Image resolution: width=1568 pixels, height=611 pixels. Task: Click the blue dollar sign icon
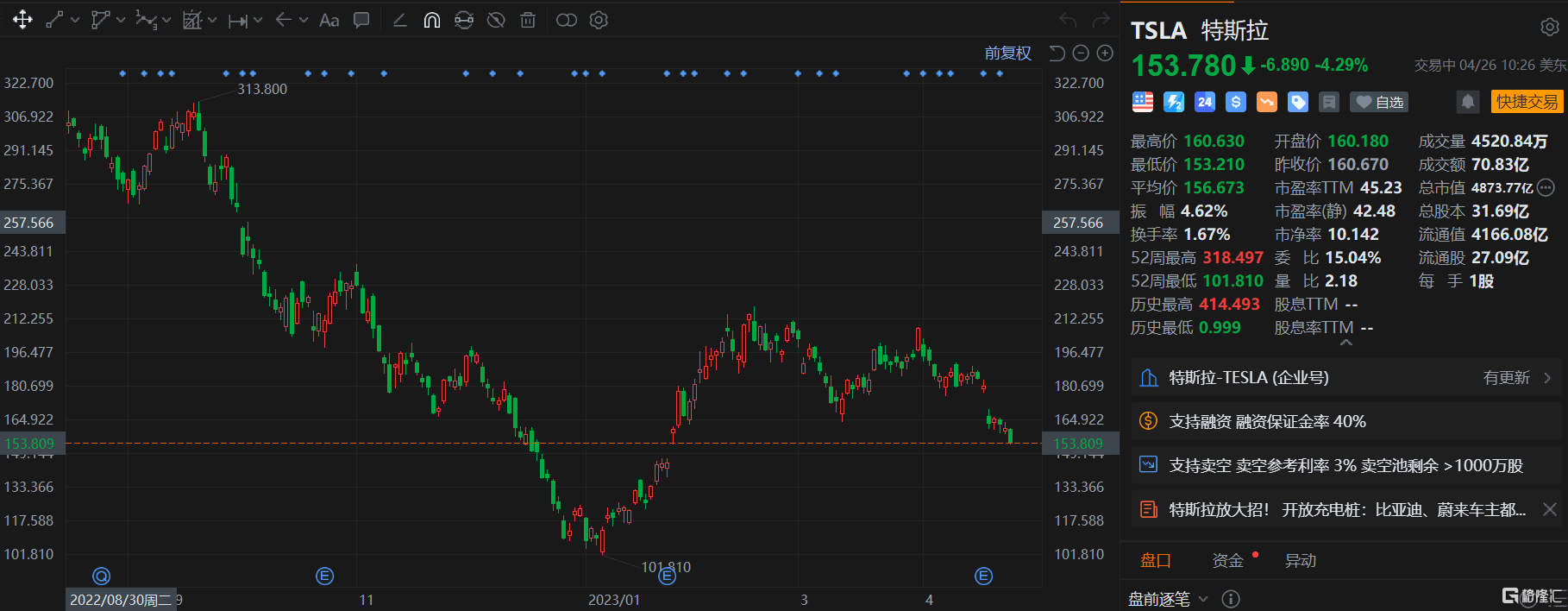[x=1236, y=102]
